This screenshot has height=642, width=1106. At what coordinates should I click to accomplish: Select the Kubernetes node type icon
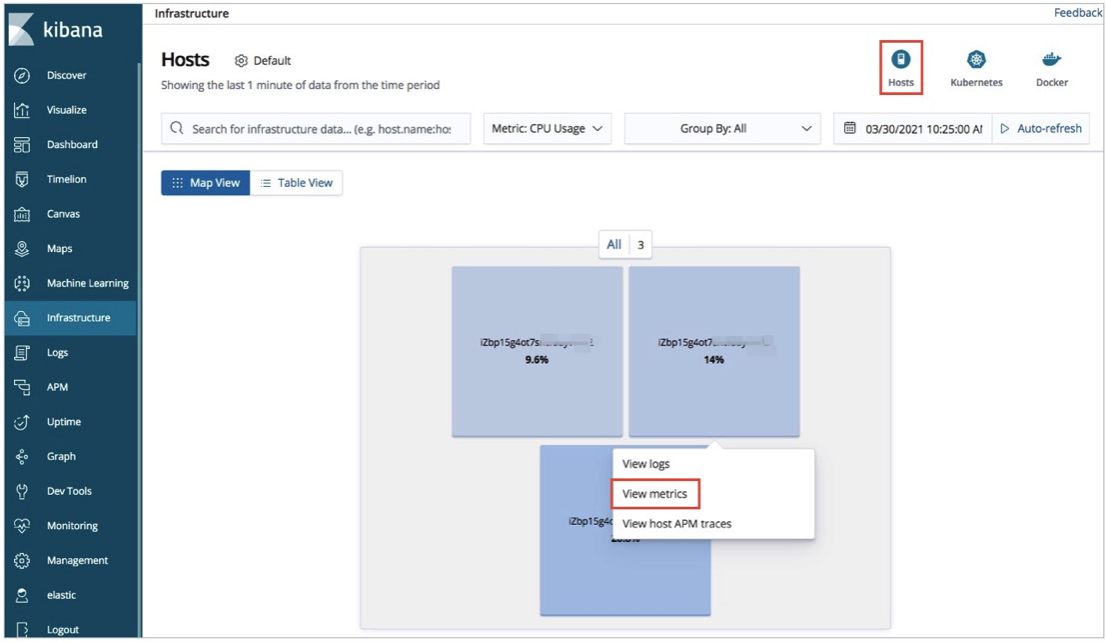click(x=976, y=59)
